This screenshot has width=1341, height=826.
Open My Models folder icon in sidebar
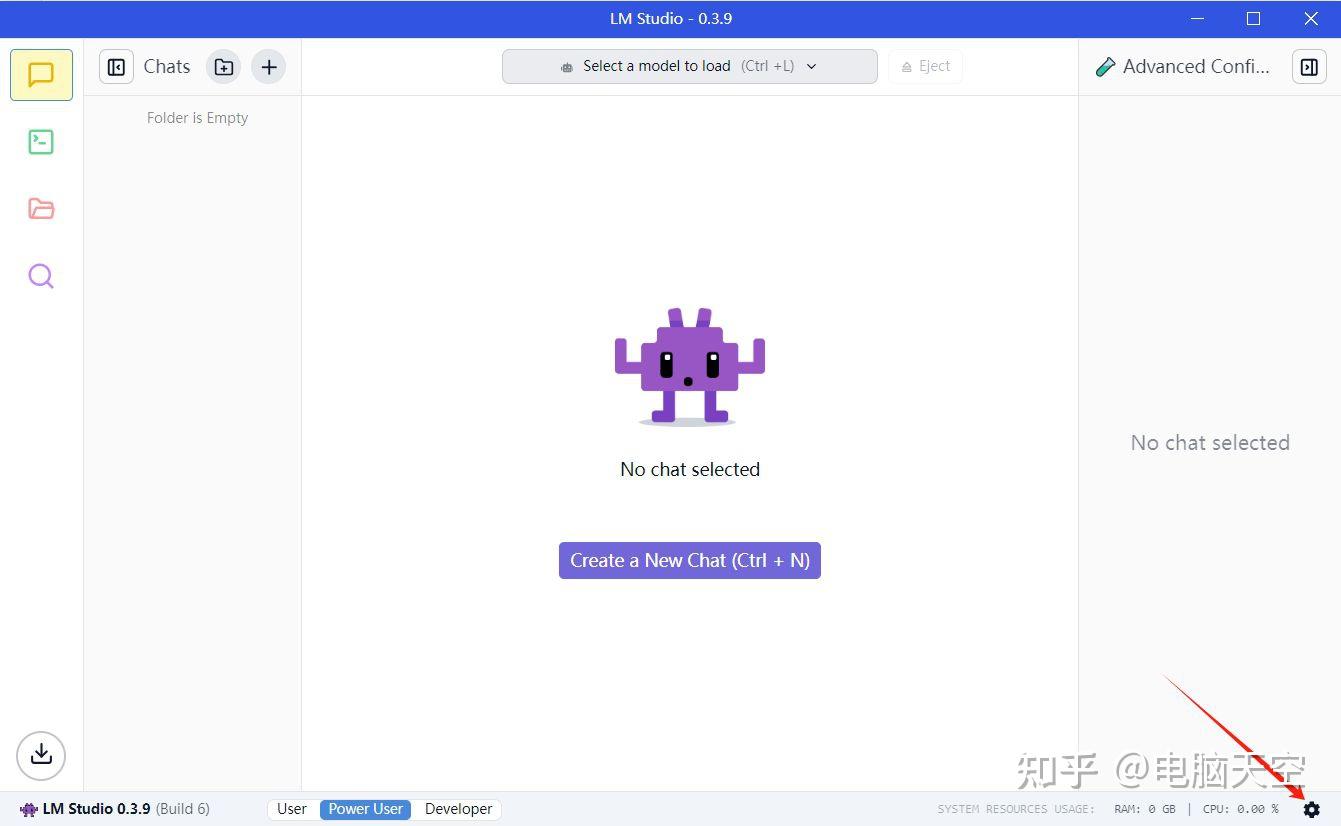pyautogui.click(x=41, y=209)
